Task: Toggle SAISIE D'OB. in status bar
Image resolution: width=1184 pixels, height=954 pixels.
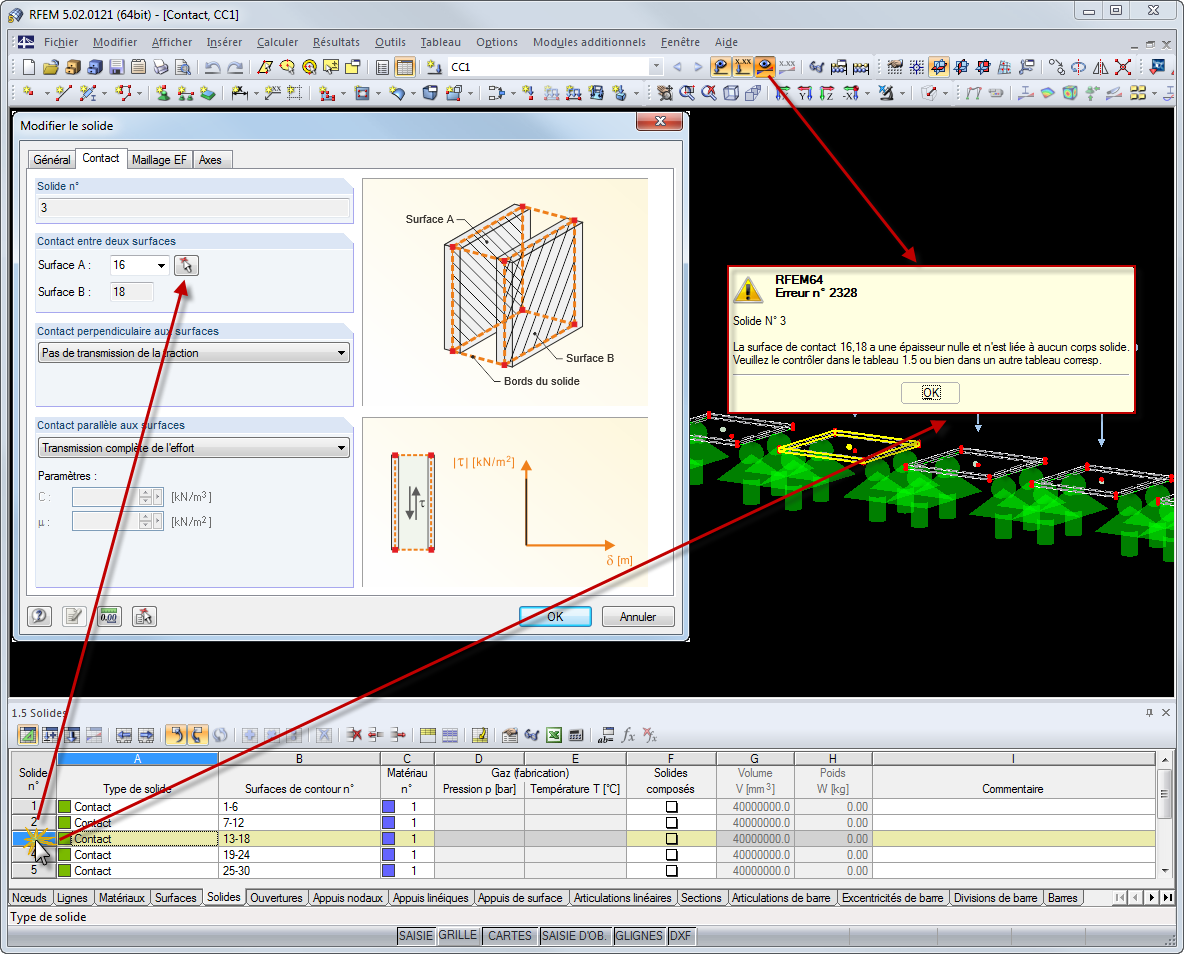Action: 574,935
